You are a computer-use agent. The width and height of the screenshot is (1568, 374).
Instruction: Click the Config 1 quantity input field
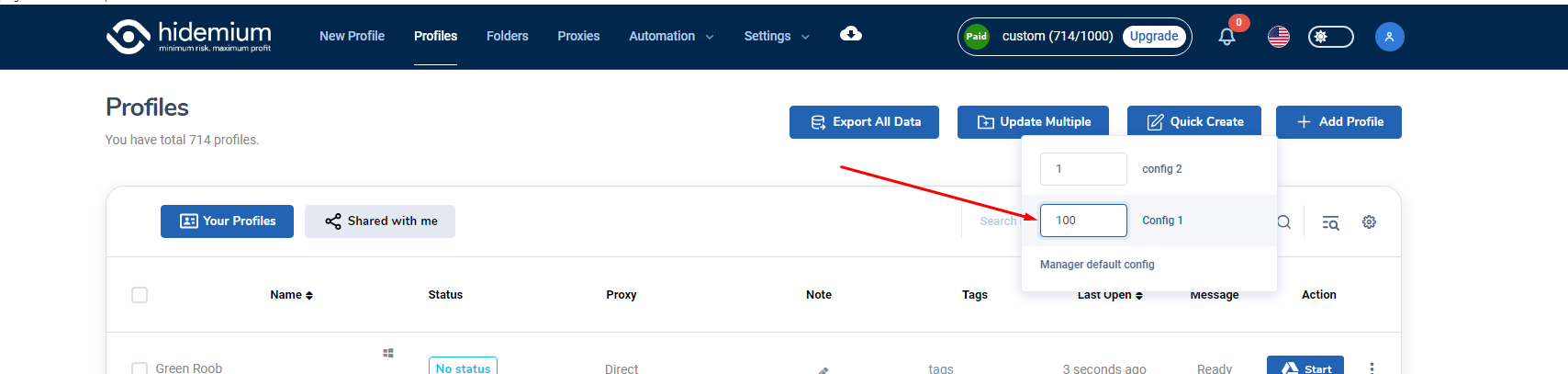(x=1083, y=221)
